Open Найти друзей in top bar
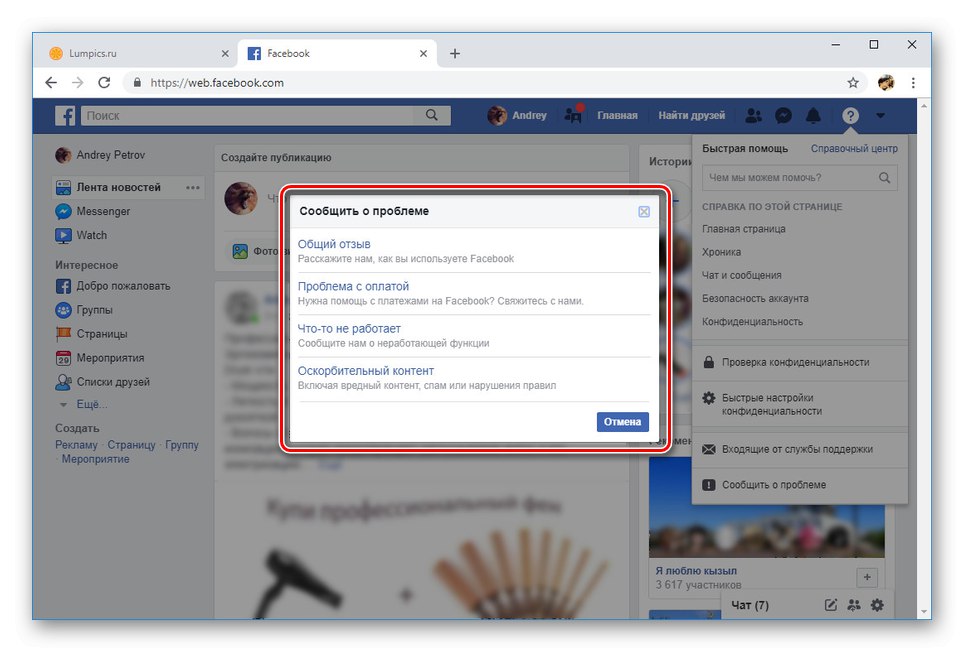The height and width of the screenshot is (652, 964). (x=691, y=116)
